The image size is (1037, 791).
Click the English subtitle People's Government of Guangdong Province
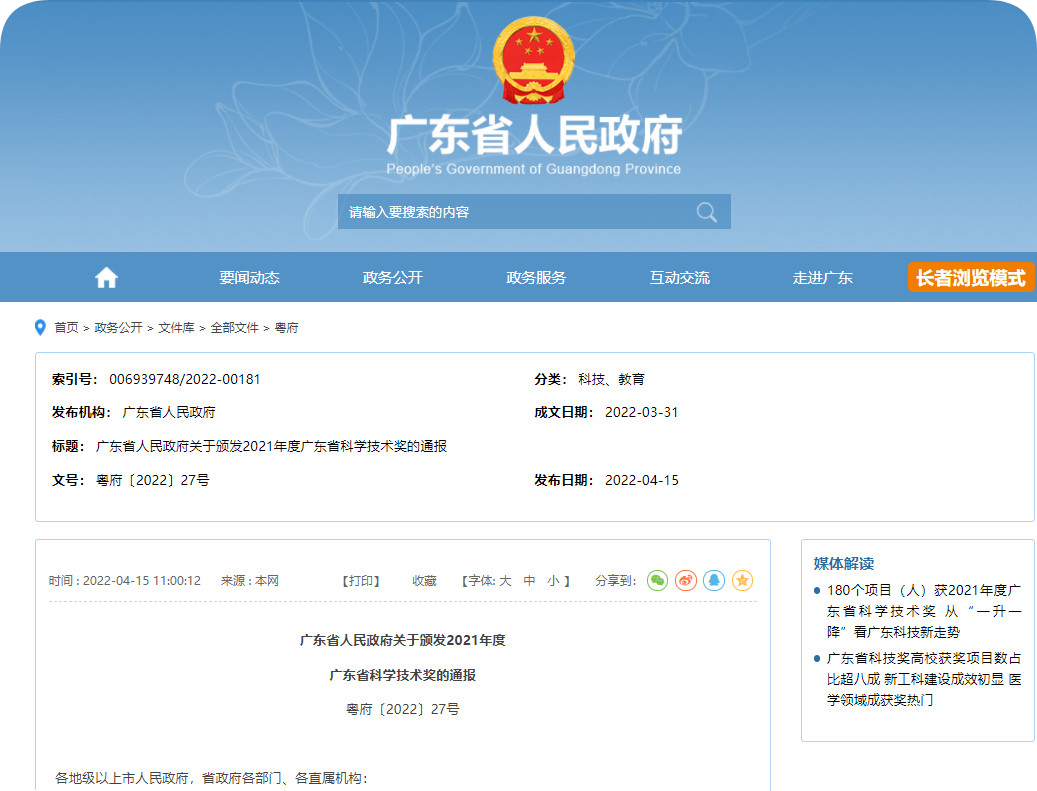click(x=534, y=169)
